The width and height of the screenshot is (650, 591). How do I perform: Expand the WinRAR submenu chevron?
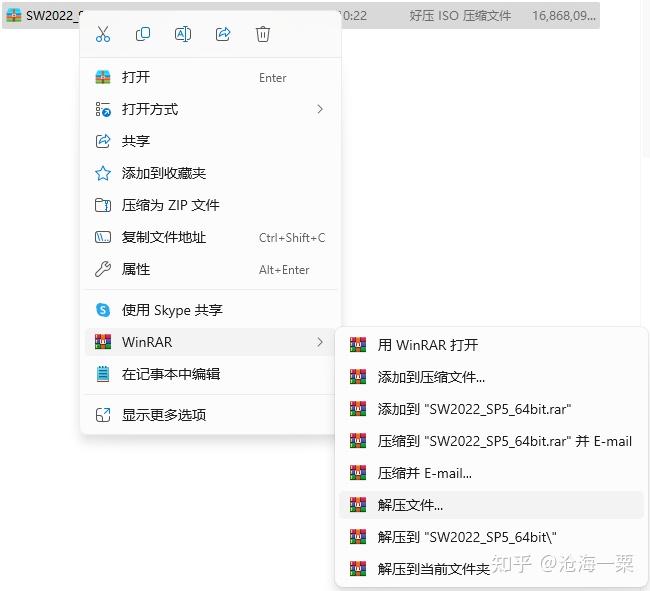[x=320, y=342]
